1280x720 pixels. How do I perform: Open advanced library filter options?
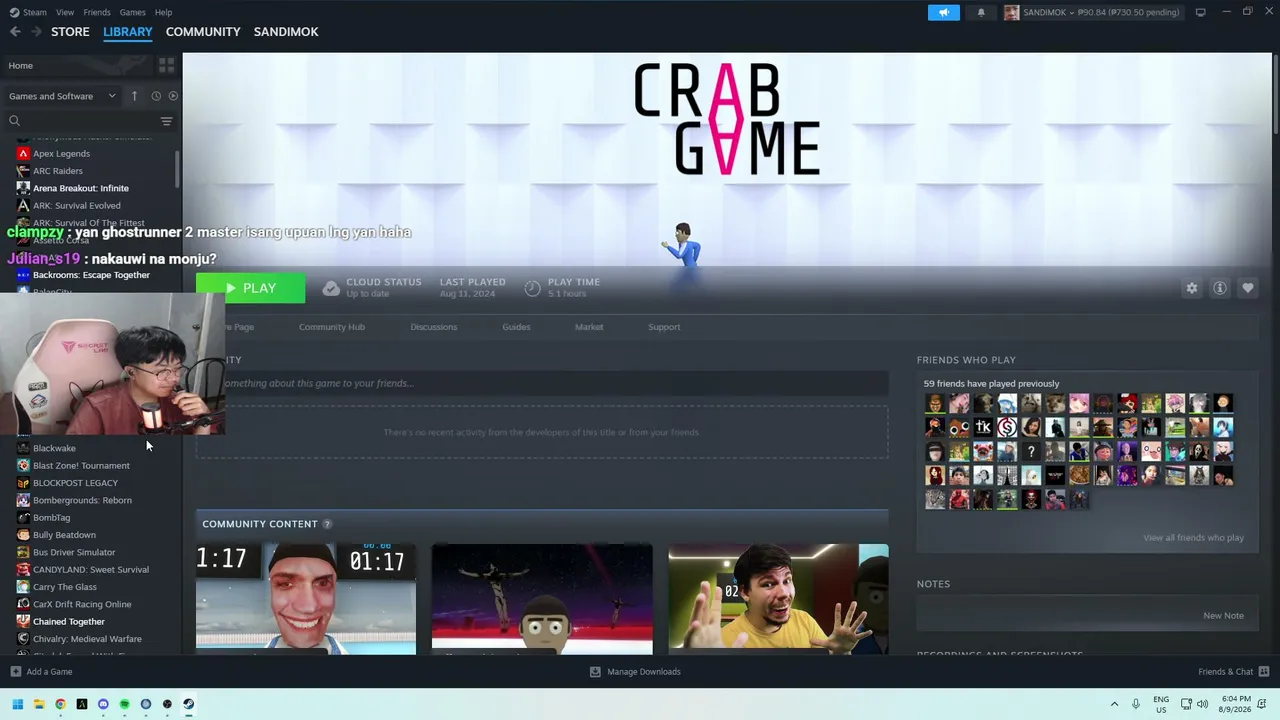166,121
